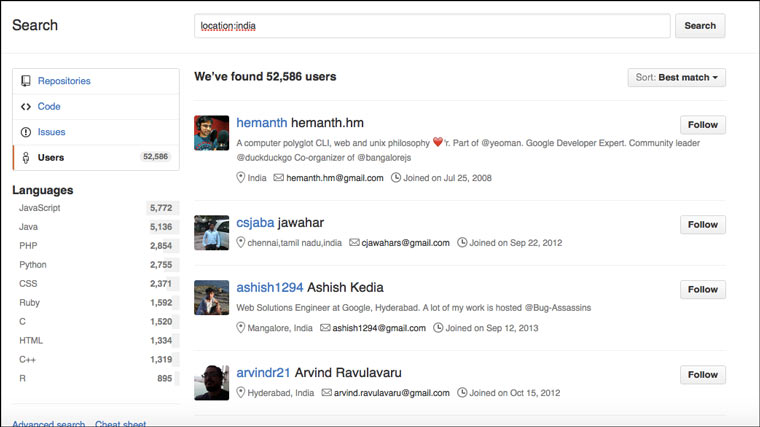
Task: Click email cjawahars@gmail.com
Action: coord(406,243)
